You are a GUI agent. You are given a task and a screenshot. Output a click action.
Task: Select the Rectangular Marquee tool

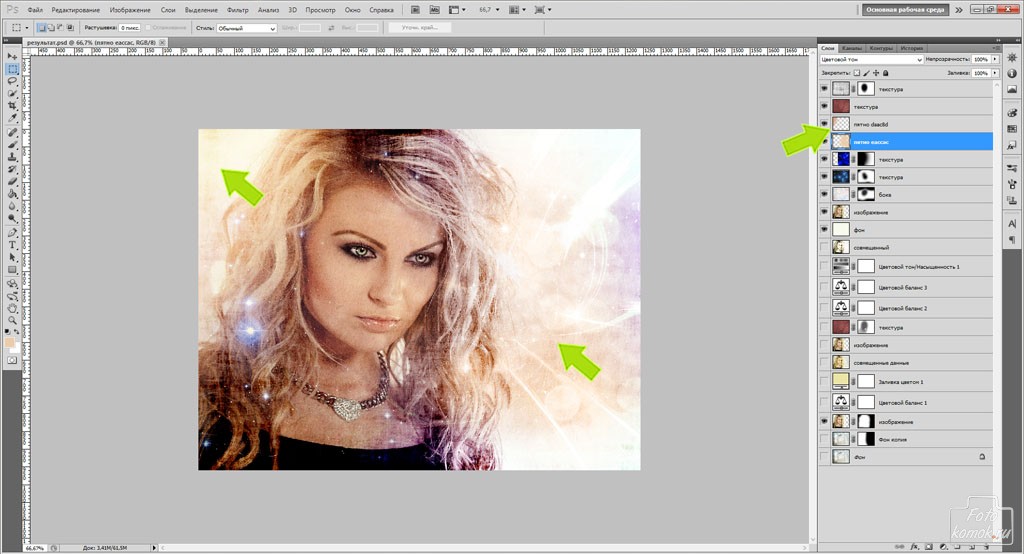pyautogui.click(x=12, y=69)
